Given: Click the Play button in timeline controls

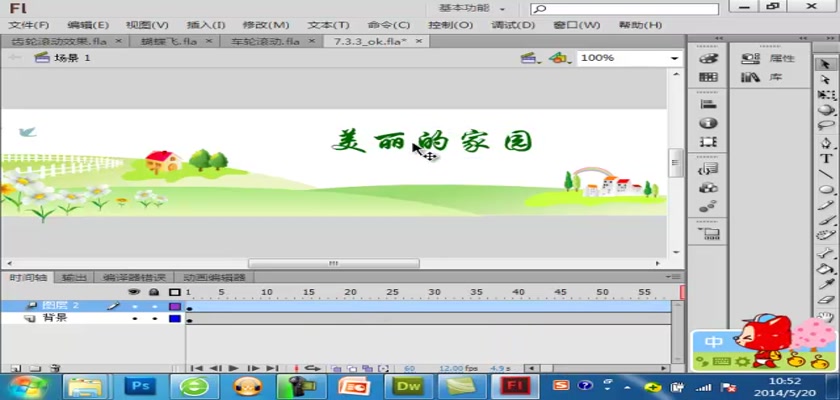Looking at the screenshot, I should pyautogui.click(x=234, y=369).
